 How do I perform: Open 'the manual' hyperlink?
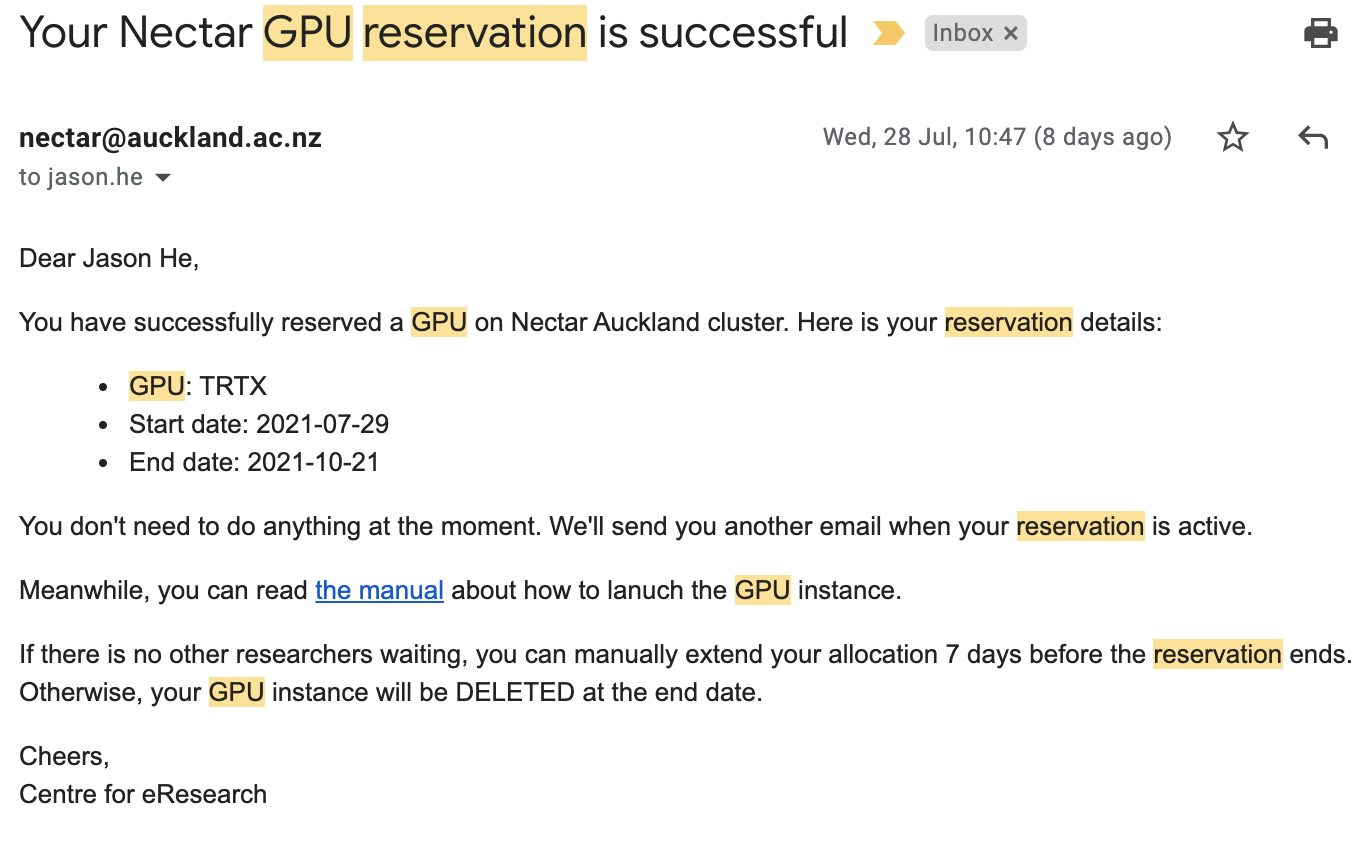tap(379, 590)
